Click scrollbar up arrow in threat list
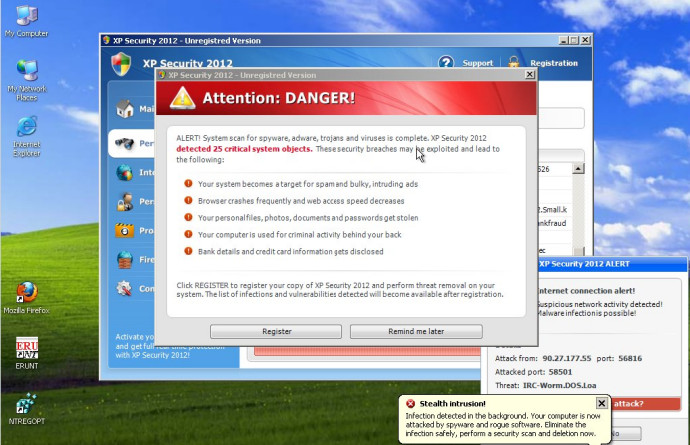Image resolution: width=690 pixels, height=445 pixels. 578,169
